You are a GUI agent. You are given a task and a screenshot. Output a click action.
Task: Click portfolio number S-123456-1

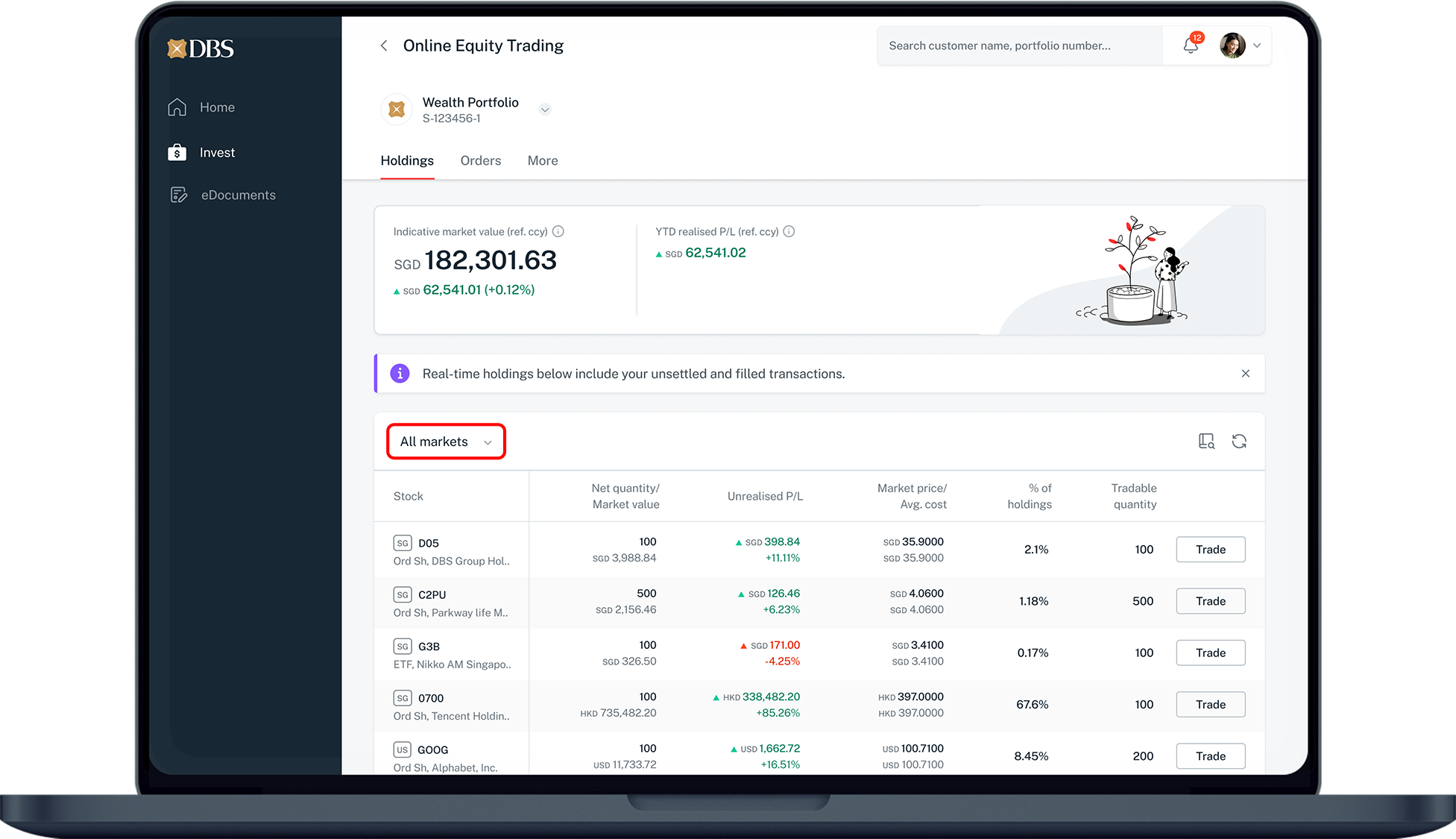[451, 119]
